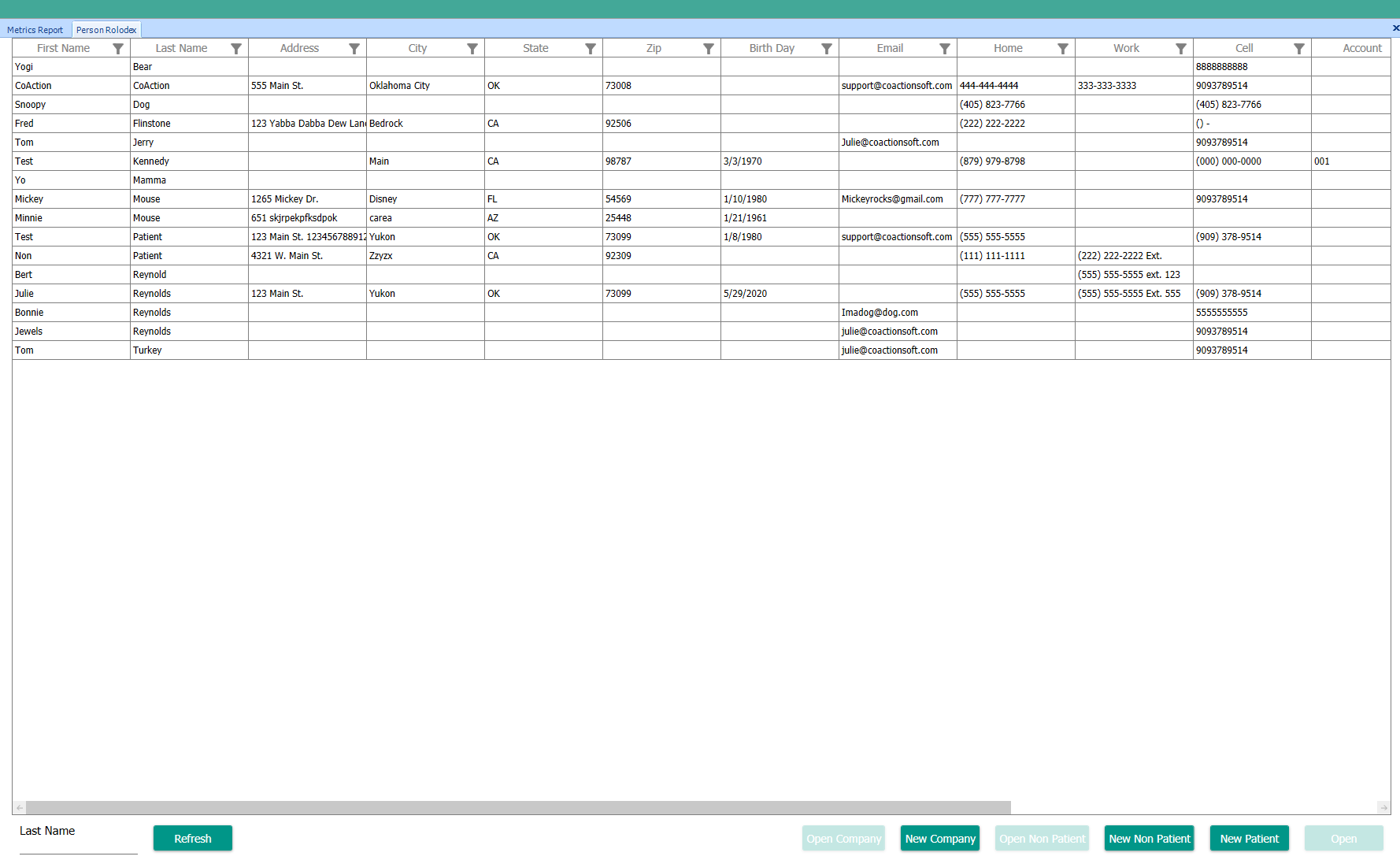
Task: Filter the Address column using funnel icon
Action: (354, 49)
